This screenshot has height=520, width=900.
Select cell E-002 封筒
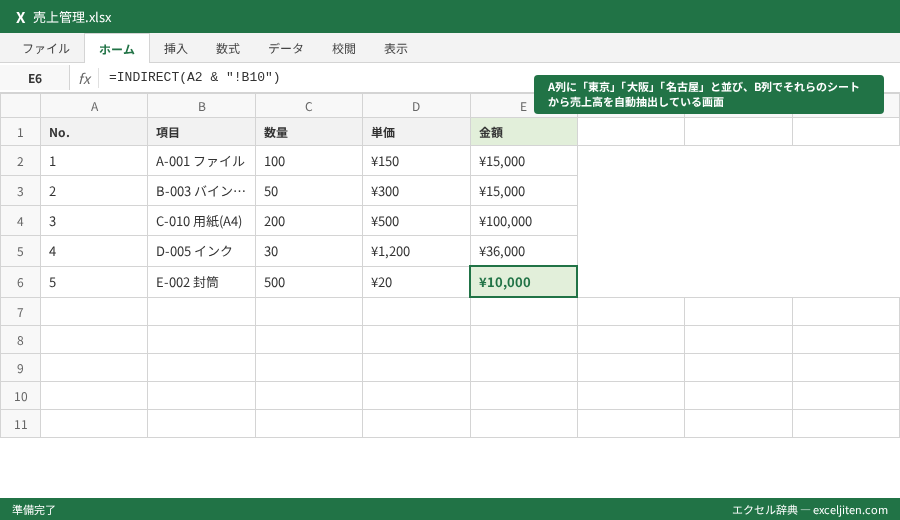[201, 282]
